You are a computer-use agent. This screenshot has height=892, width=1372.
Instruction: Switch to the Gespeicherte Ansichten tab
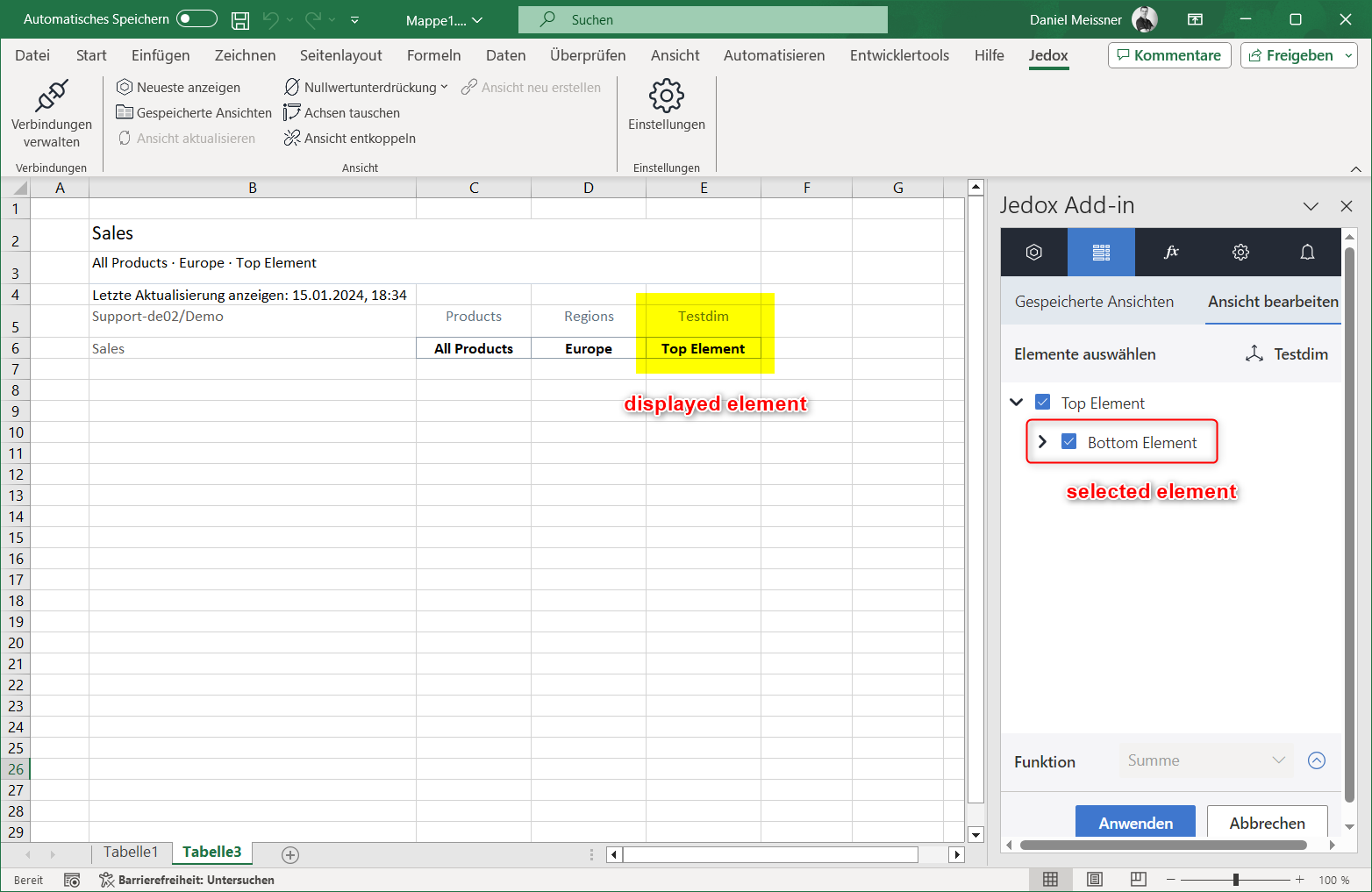click(1094, 302)
